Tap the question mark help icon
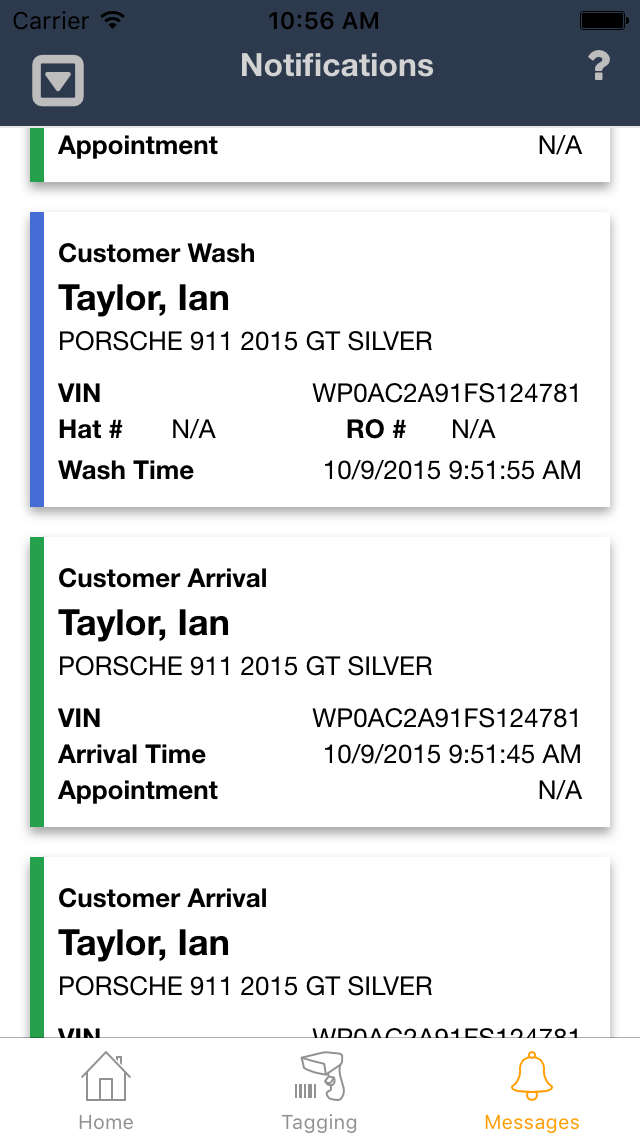Image resolution: width=640 pixels, height=1136 pixels. click(x=598, y=66)
